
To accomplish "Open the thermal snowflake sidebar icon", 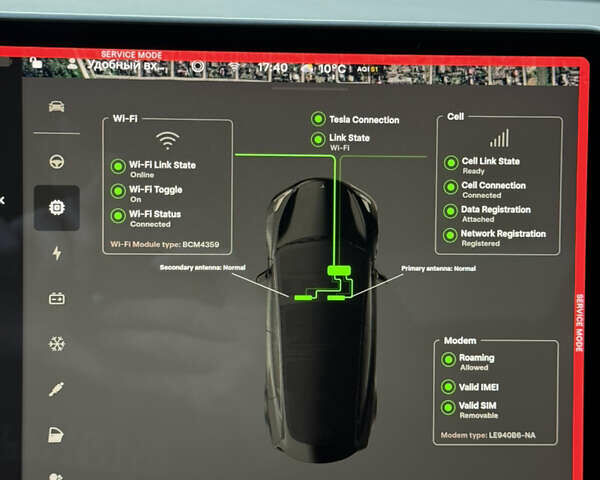I will [x=57, y=344].
